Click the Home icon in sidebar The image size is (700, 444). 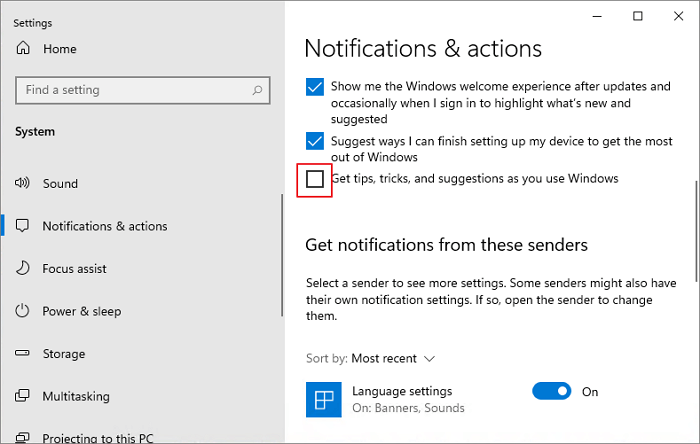23,49
